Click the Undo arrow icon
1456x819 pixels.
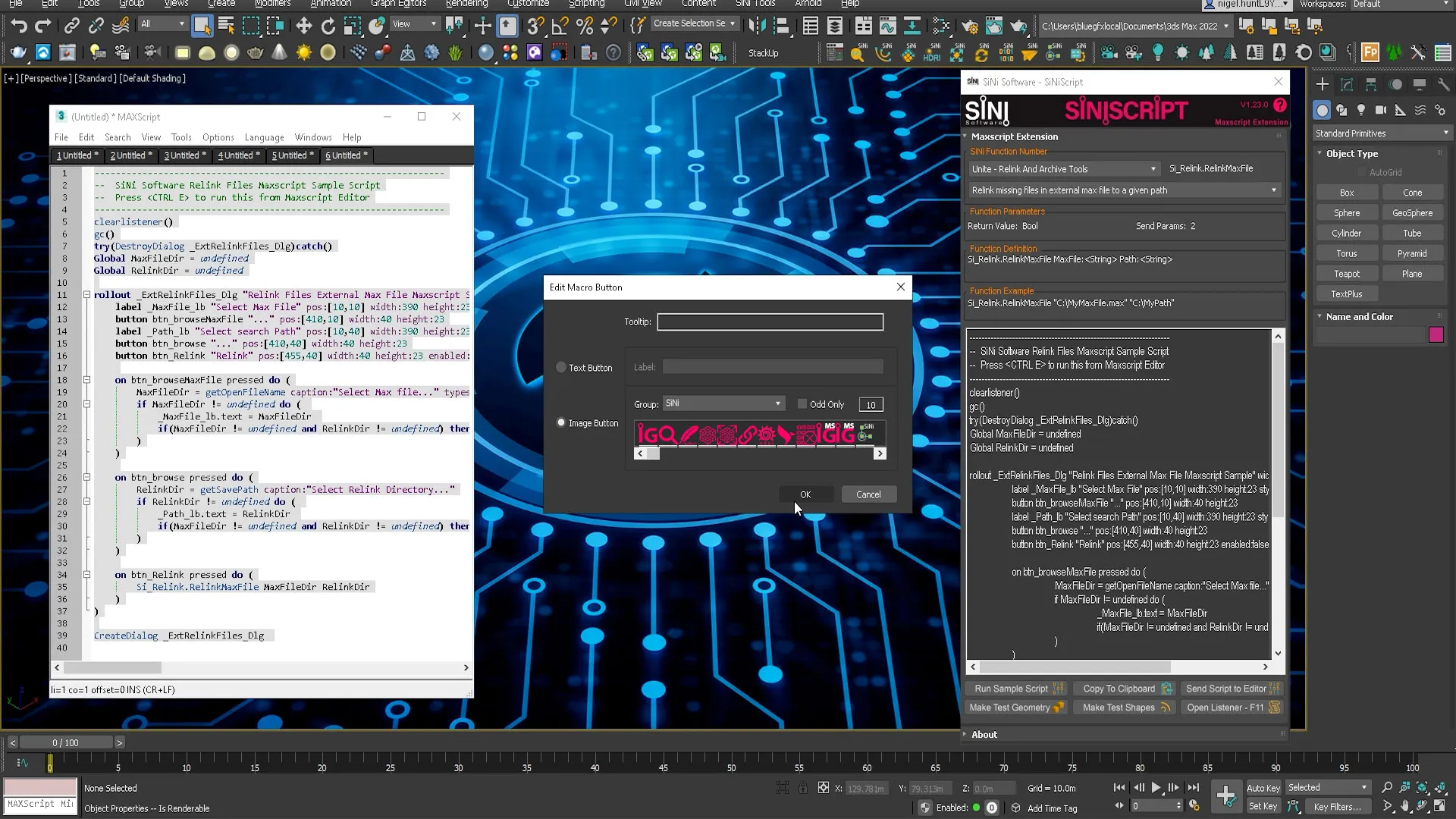tap(19, 27)
